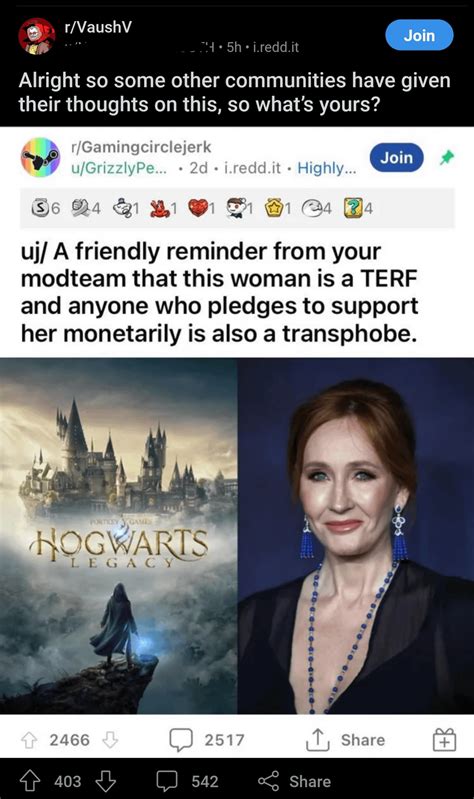Image resolution: width=474 pixels, height=799 pixels.
Task: Open the r/VaushV subreddit name link
Action: (98, 28)
